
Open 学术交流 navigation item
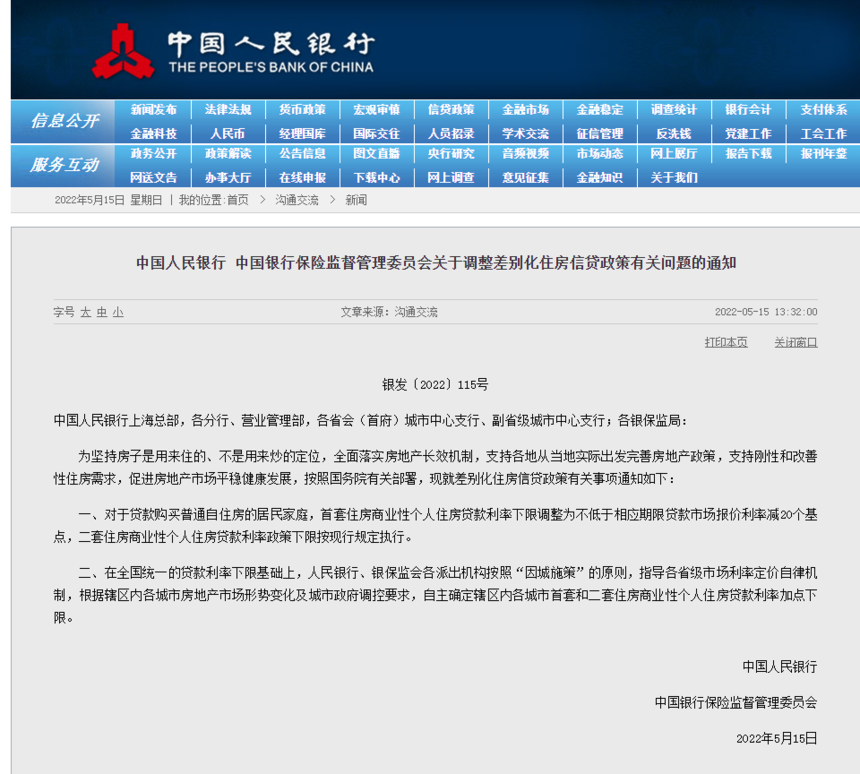pyautogui.click(x=525, y=134)
